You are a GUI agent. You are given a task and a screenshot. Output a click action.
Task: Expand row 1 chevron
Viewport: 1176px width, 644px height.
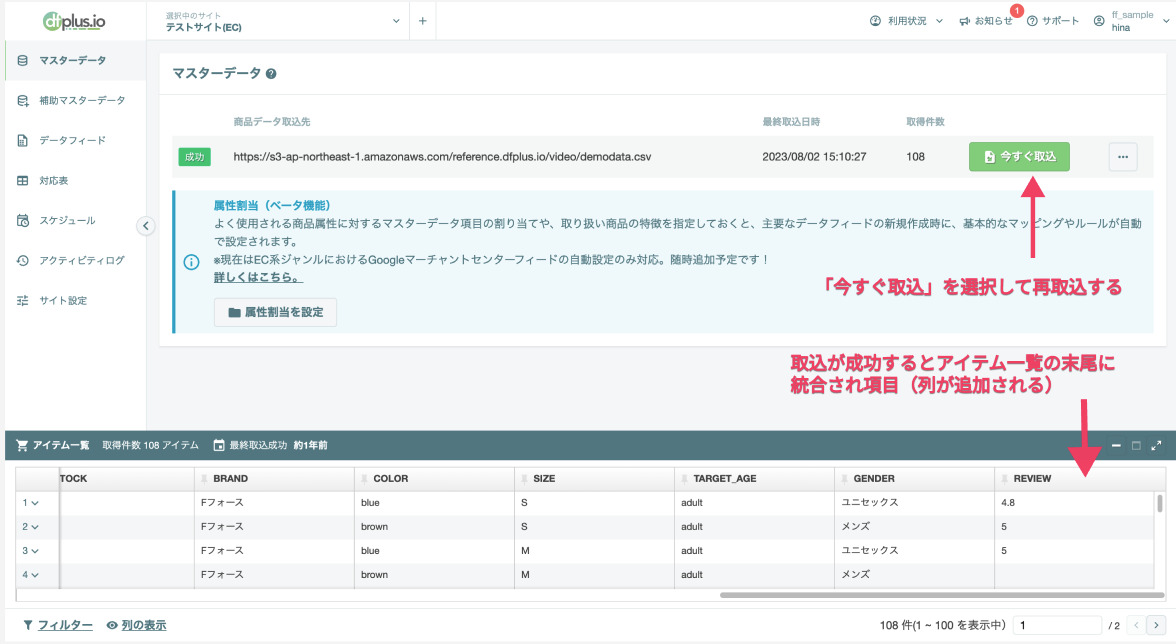tap(35, 503)
